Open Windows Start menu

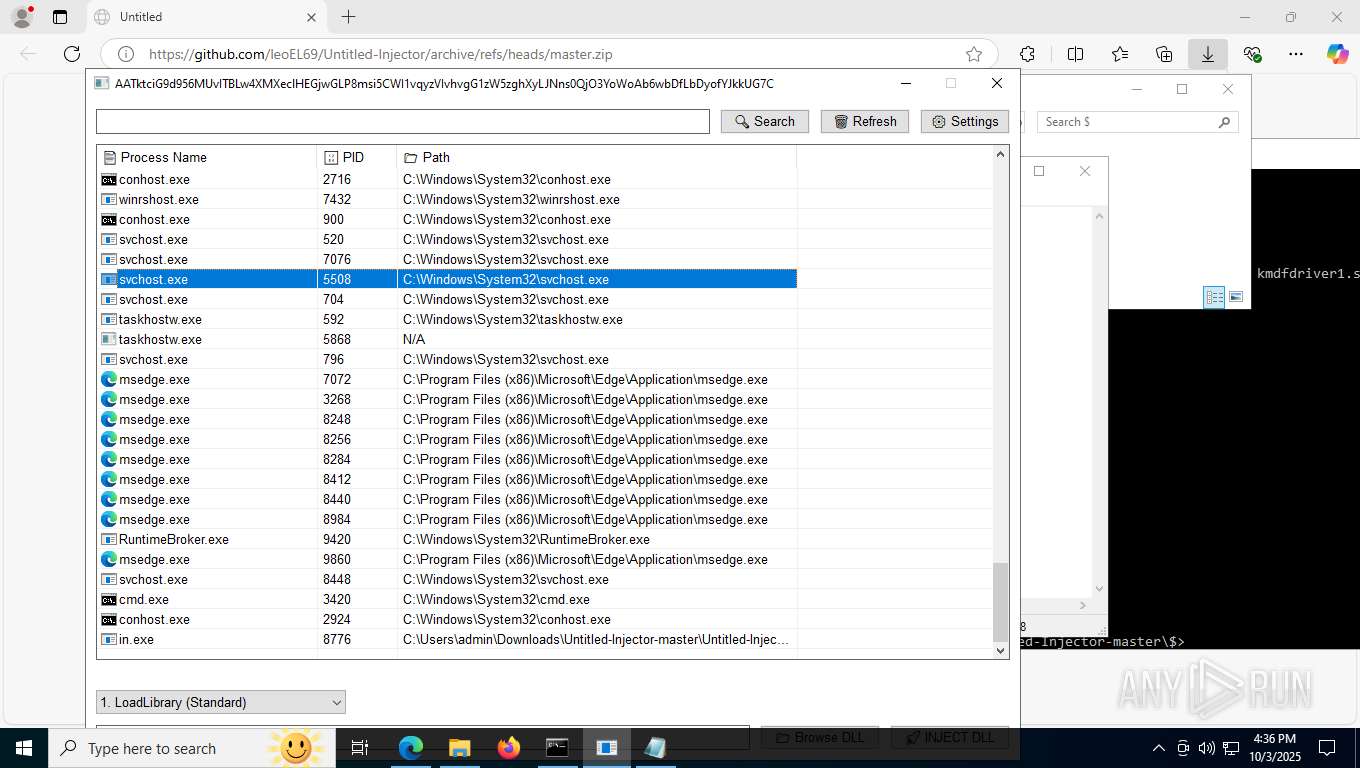click(x=23, y=748)
